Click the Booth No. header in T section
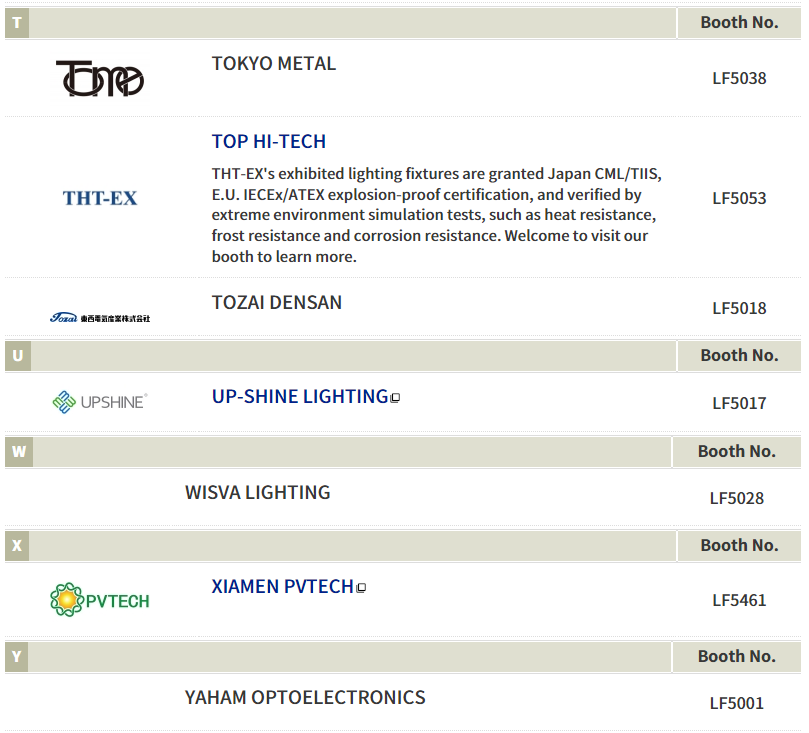Viewport: 809px width, 733px height. click(739, 23)
